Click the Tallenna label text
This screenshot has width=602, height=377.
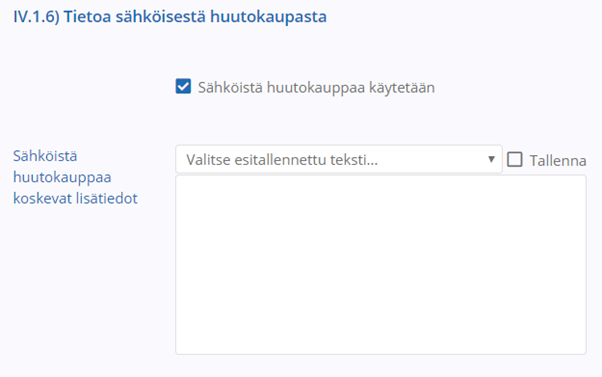558,161
